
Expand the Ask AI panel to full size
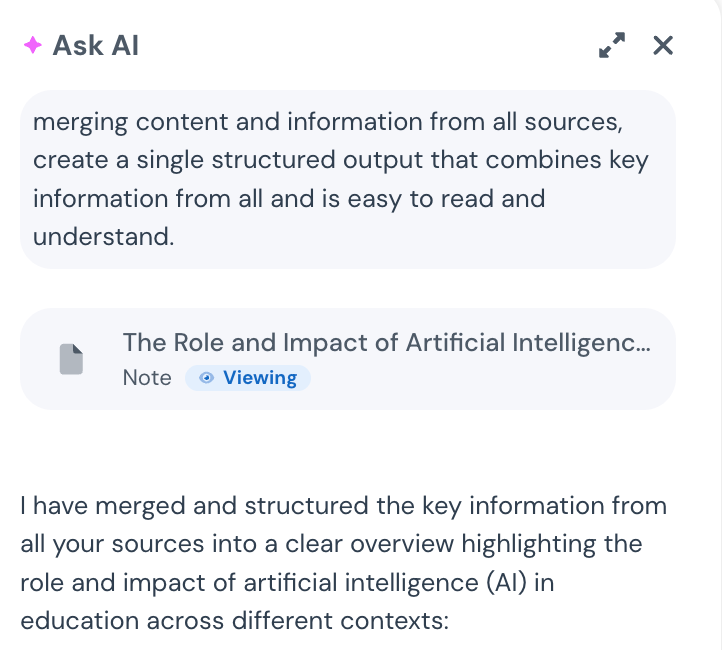pos(611,45)
